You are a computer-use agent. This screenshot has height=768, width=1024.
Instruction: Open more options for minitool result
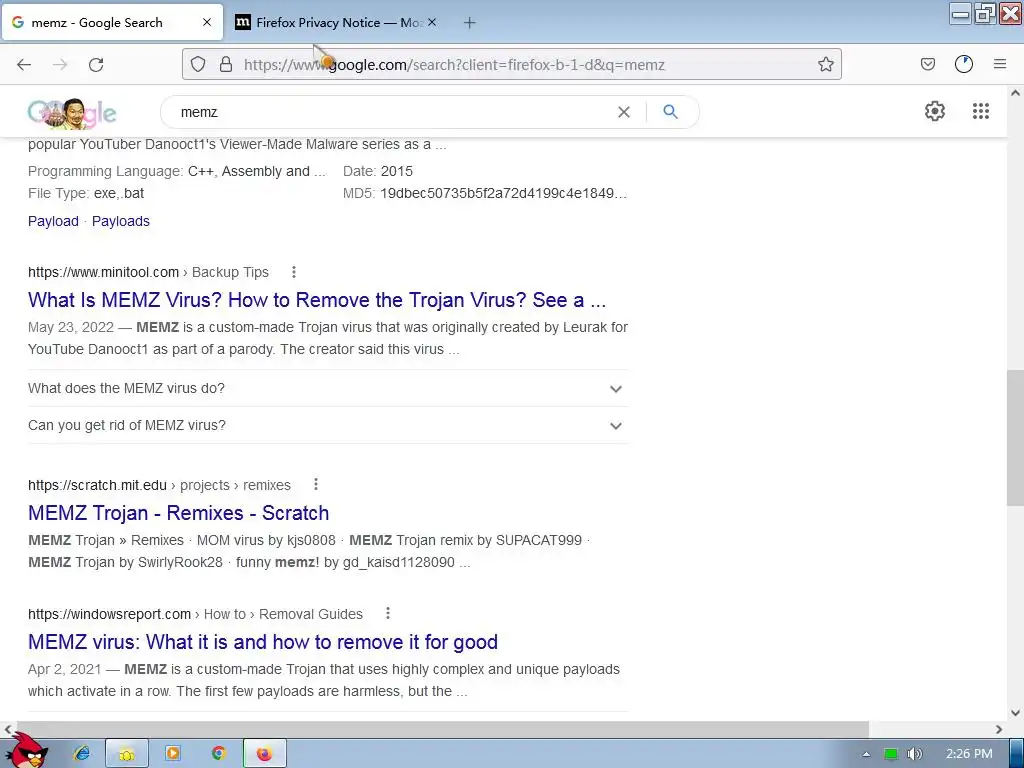click(294, 272)
